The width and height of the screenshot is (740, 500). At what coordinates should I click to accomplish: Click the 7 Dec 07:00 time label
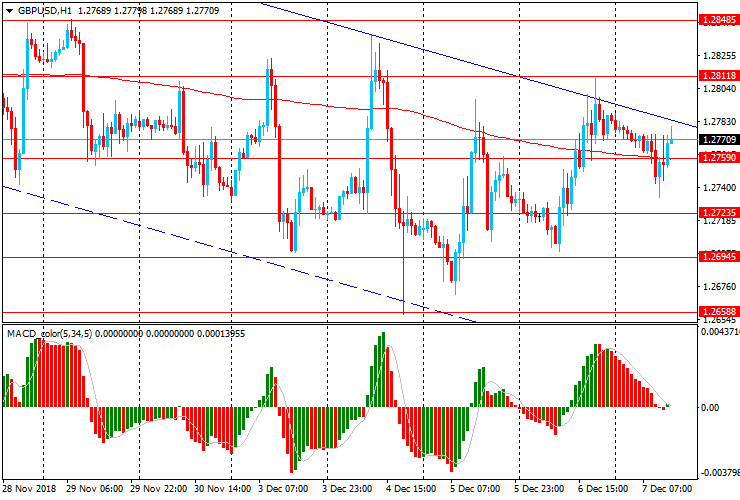(666, 488)
